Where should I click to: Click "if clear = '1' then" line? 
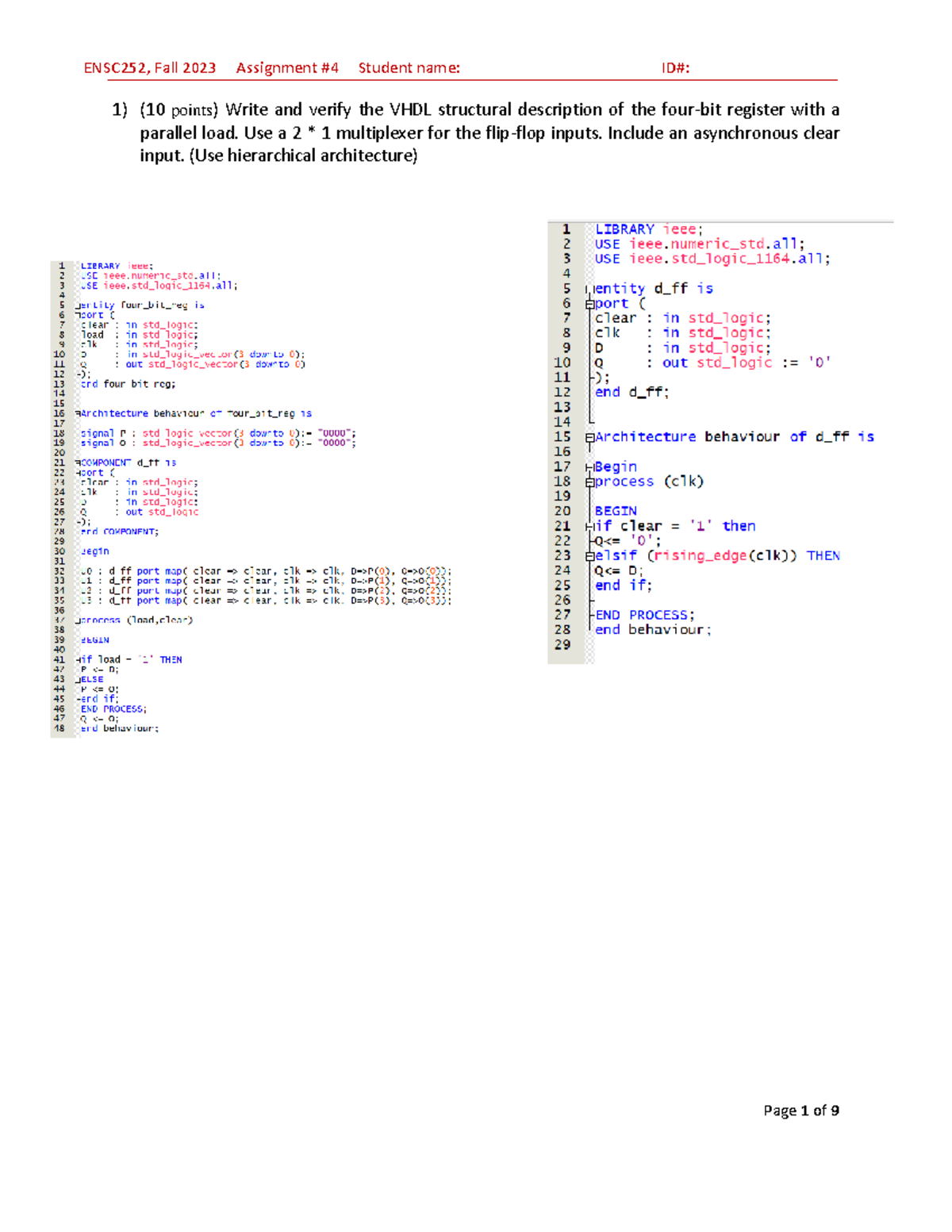click(x=674, y=526)
